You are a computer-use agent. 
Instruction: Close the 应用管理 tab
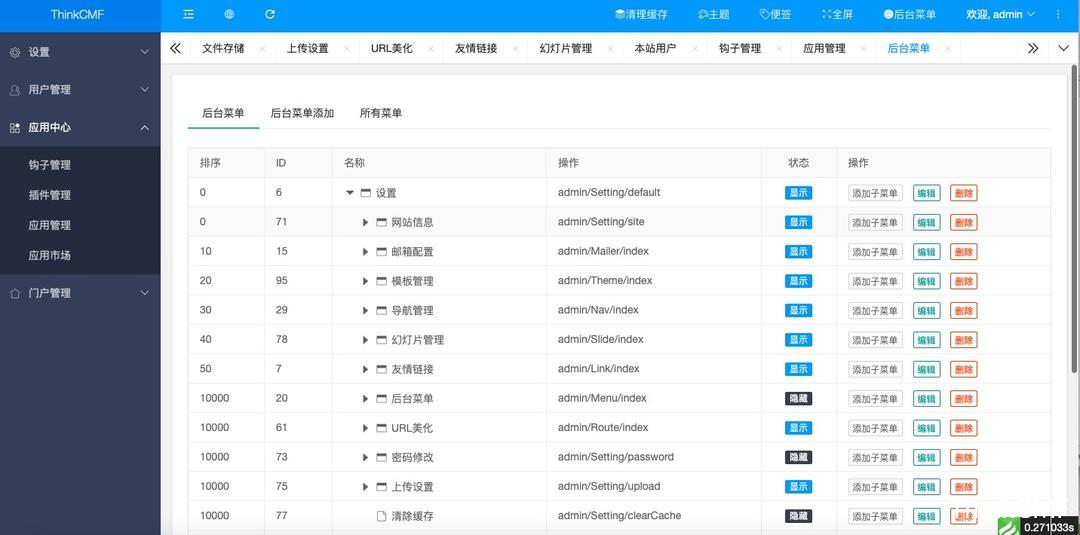pos(863,48)
